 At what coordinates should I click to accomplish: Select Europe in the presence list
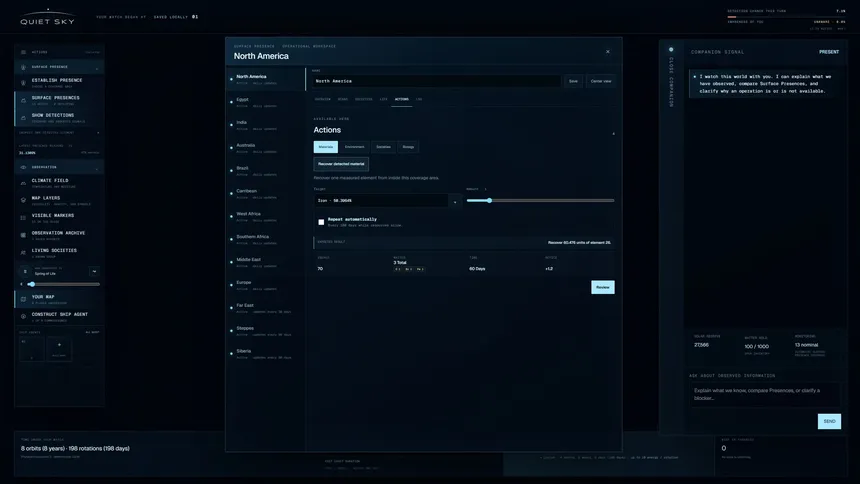point(265,285)
